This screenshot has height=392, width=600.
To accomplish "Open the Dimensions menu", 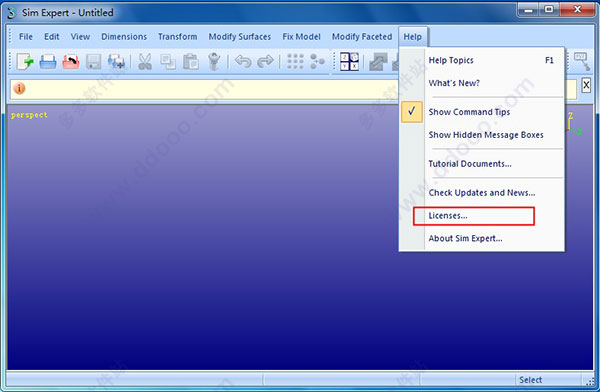I will point(124,37).
